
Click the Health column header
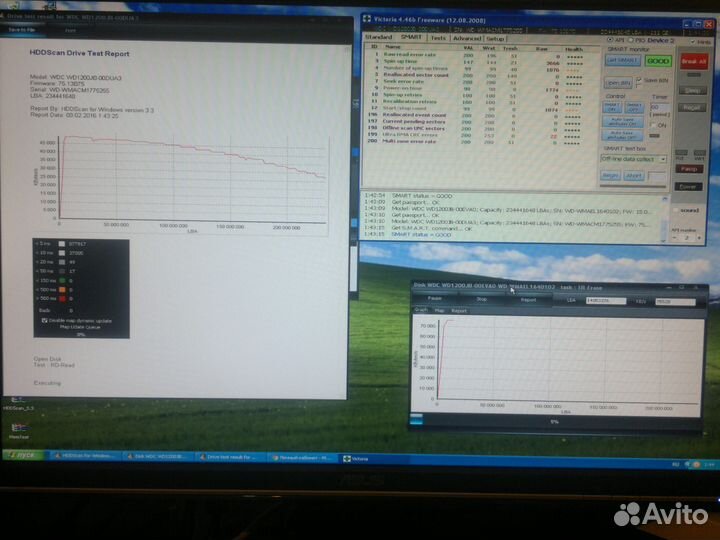coord(574,49)
